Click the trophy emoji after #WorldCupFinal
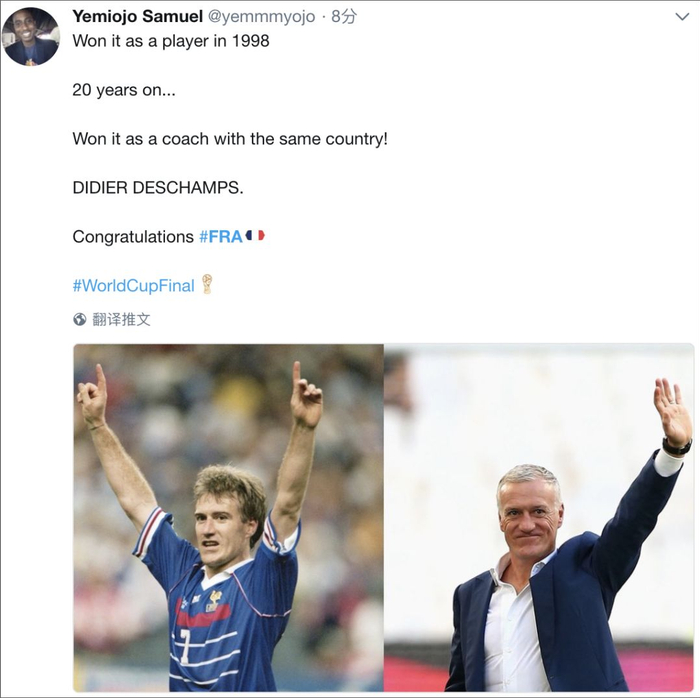This screenshot has height=698, width=700. [x=207, y=284]
